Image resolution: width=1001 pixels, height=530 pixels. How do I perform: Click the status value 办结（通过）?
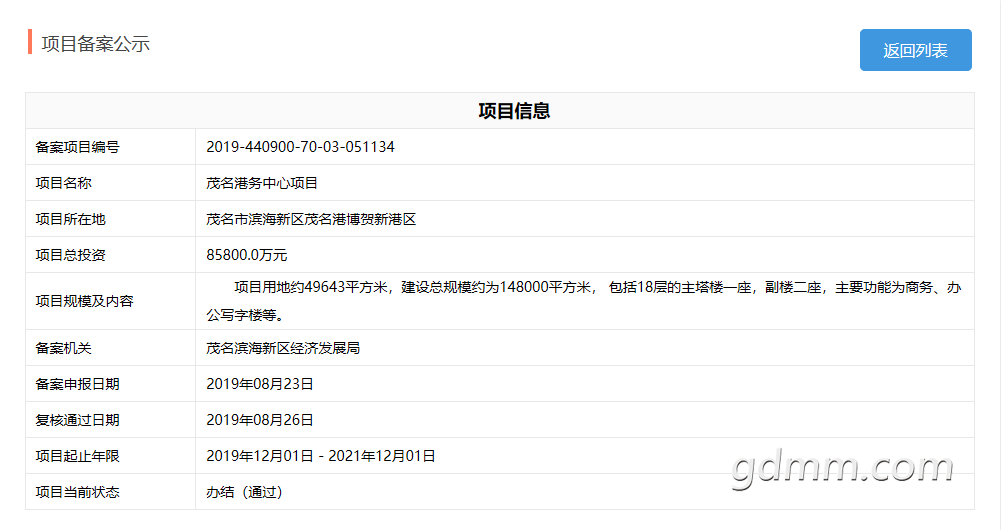coord(245,492)
